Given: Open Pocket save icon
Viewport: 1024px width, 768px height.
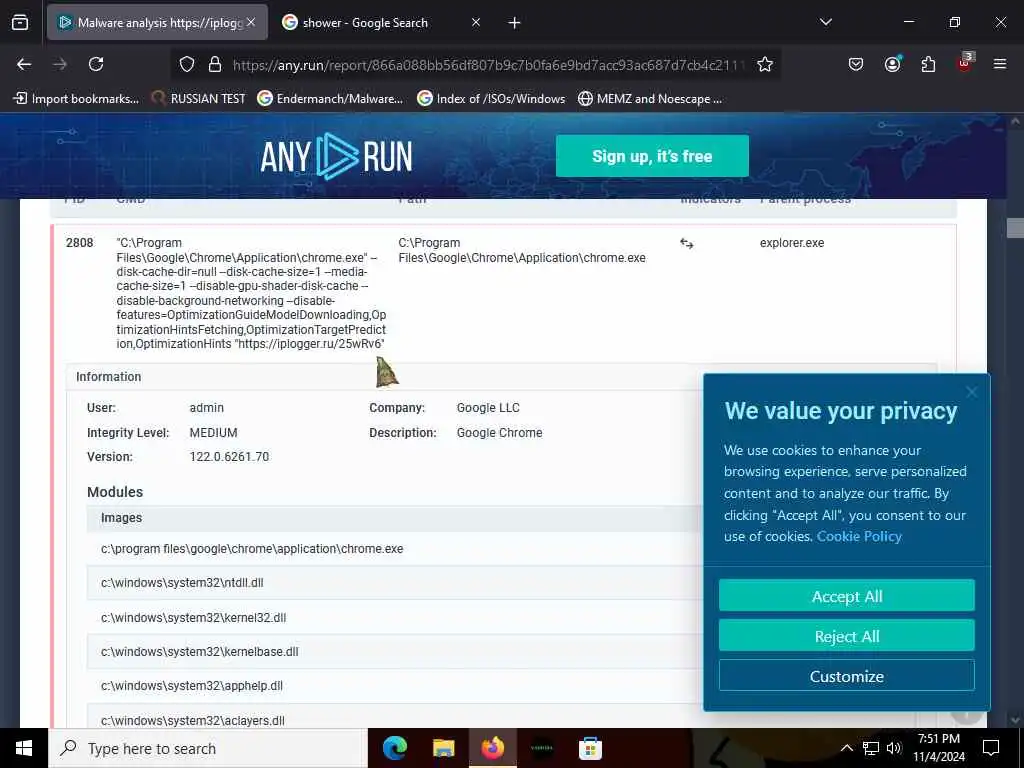Looking at the screenshot, I should tap(856, 64).
